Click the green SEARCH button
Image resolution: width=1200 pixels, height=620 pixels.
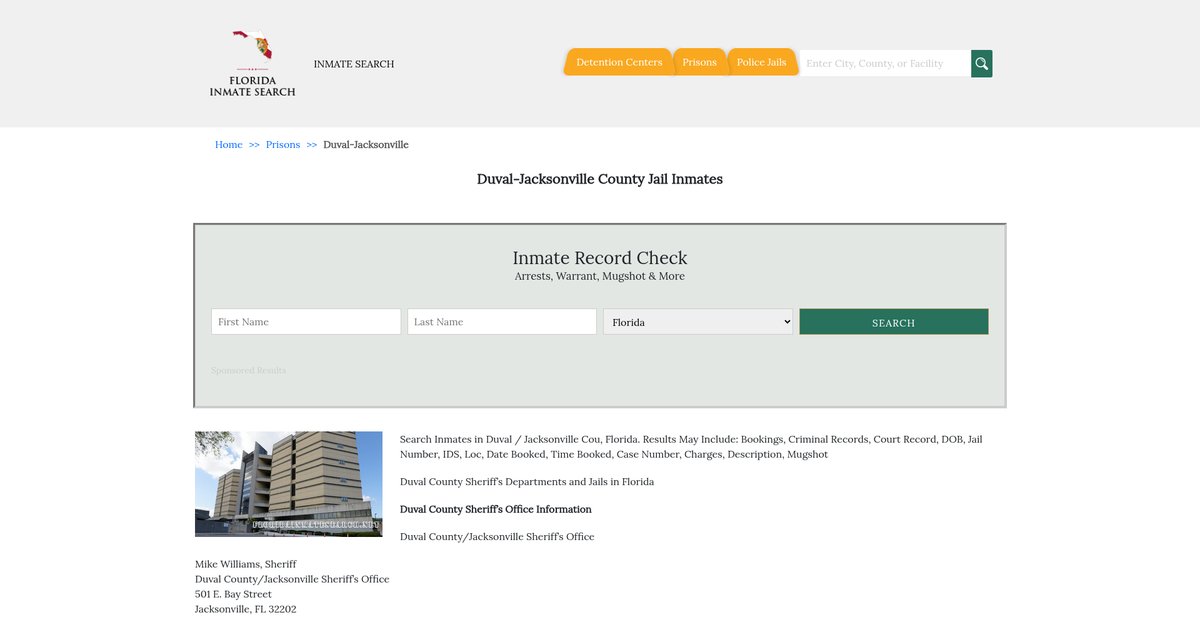tap(894, 321)
